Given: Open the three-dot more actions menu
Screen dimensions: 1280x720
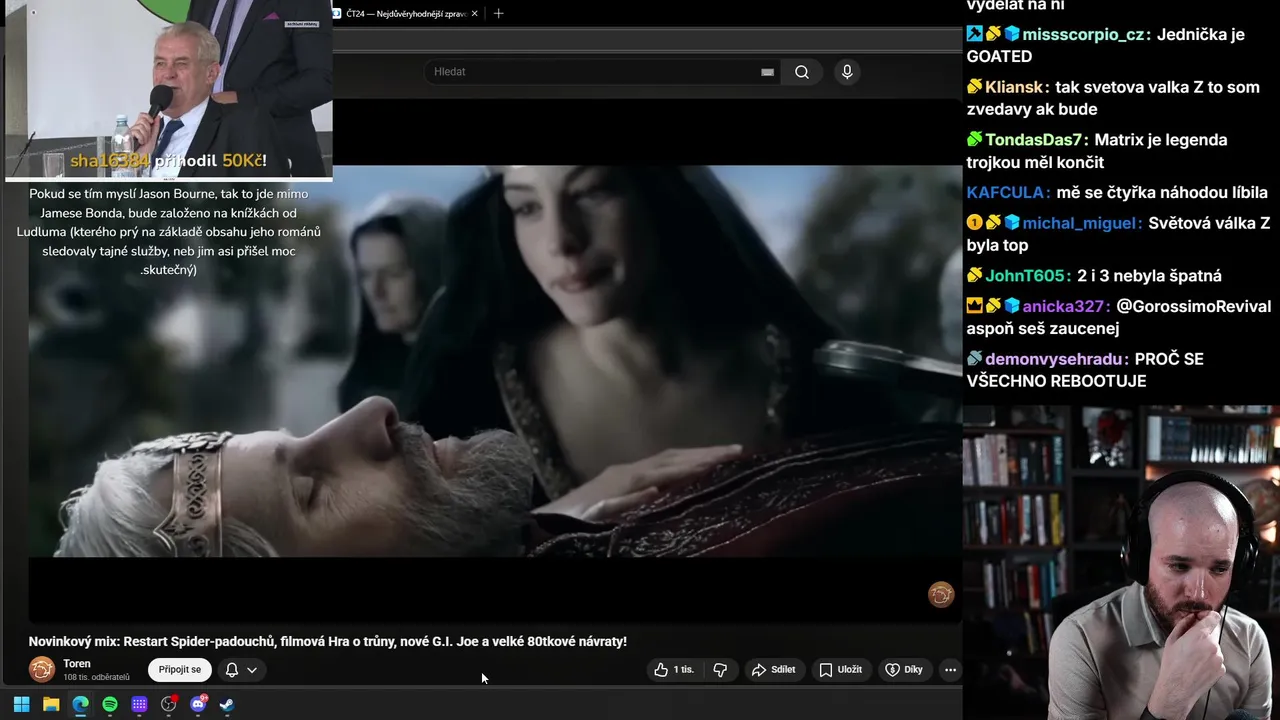Looking at the screenshot, I should [x=950, y=670].
